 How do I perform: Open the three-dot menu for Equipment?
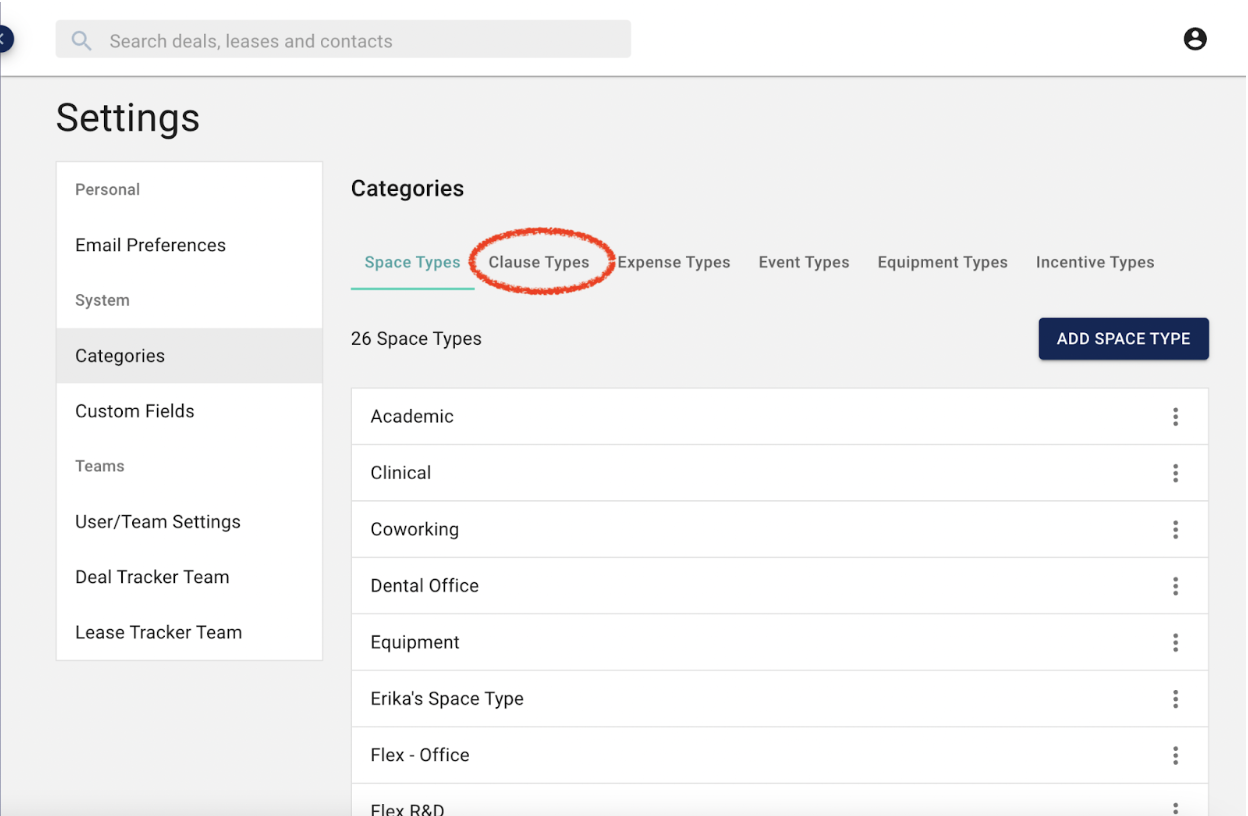click(1175, 643)
